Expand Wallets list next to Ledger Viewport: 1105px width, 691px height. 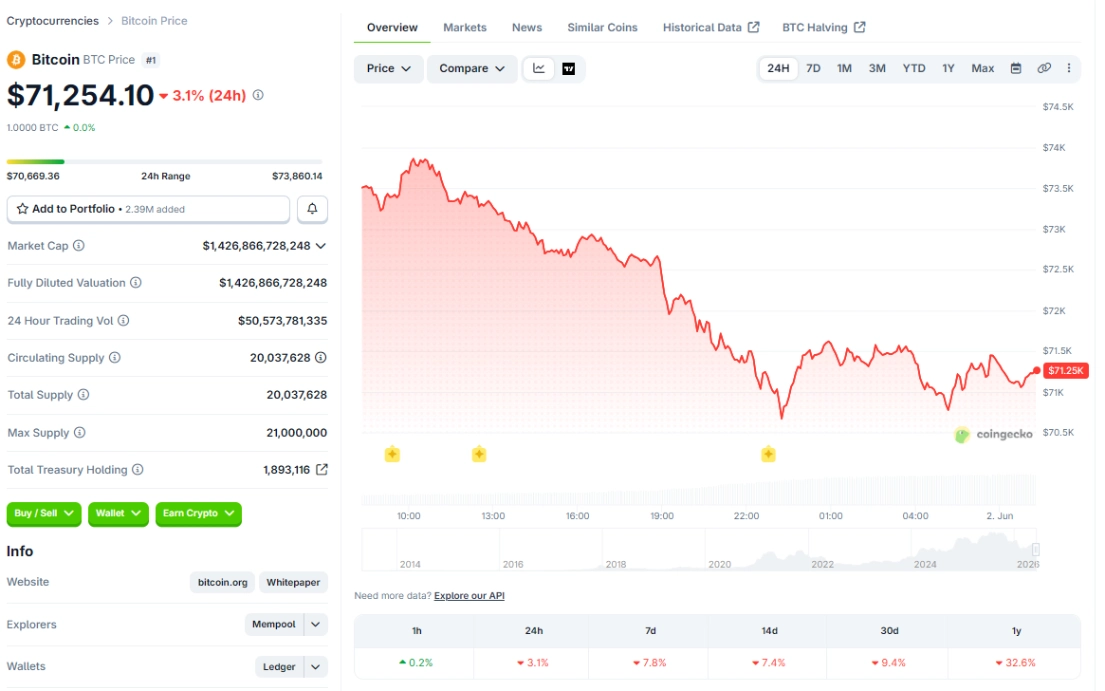pyautogui.click(x=316, y=666)
